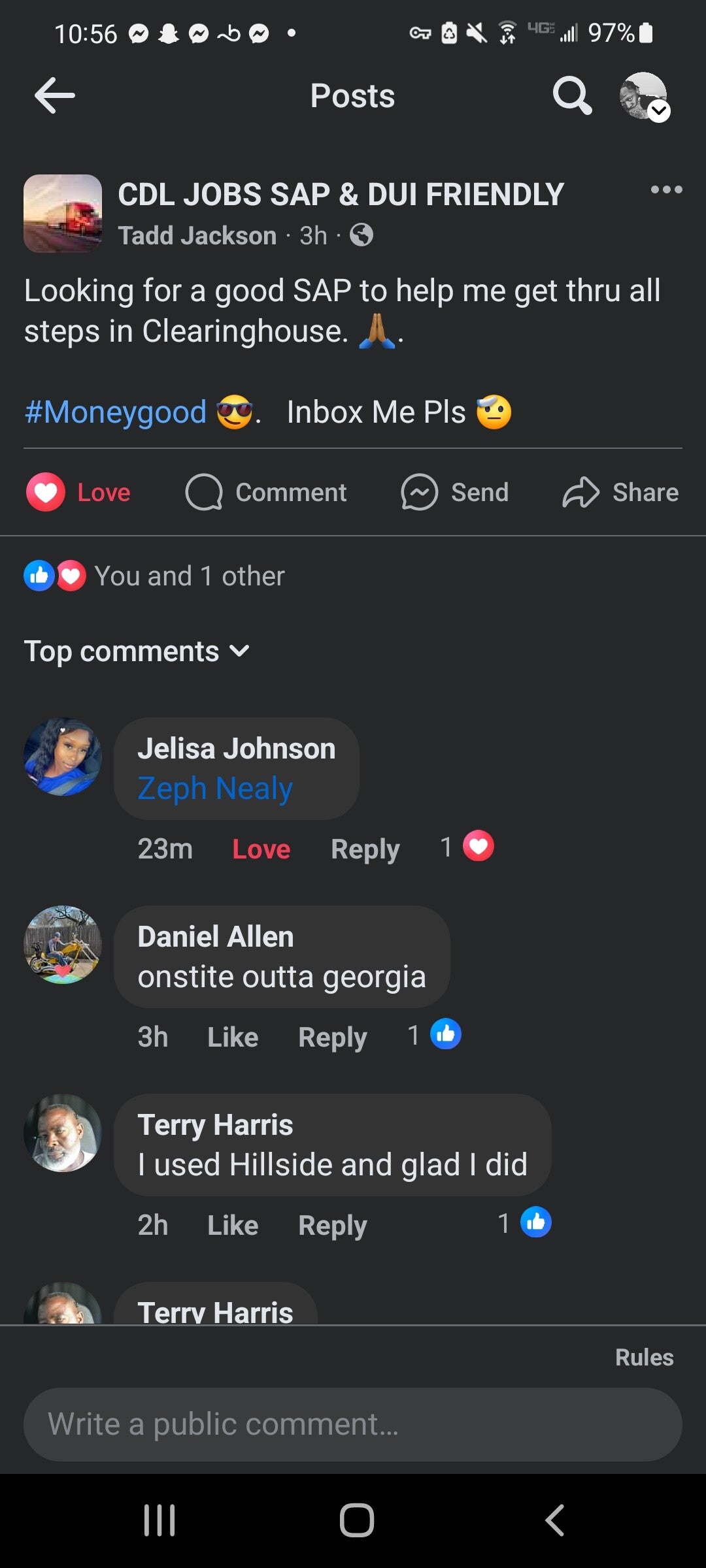Open the post options three-dot menu
The width and height of the screenshot is (706, 1568).
tap(666, 190)
